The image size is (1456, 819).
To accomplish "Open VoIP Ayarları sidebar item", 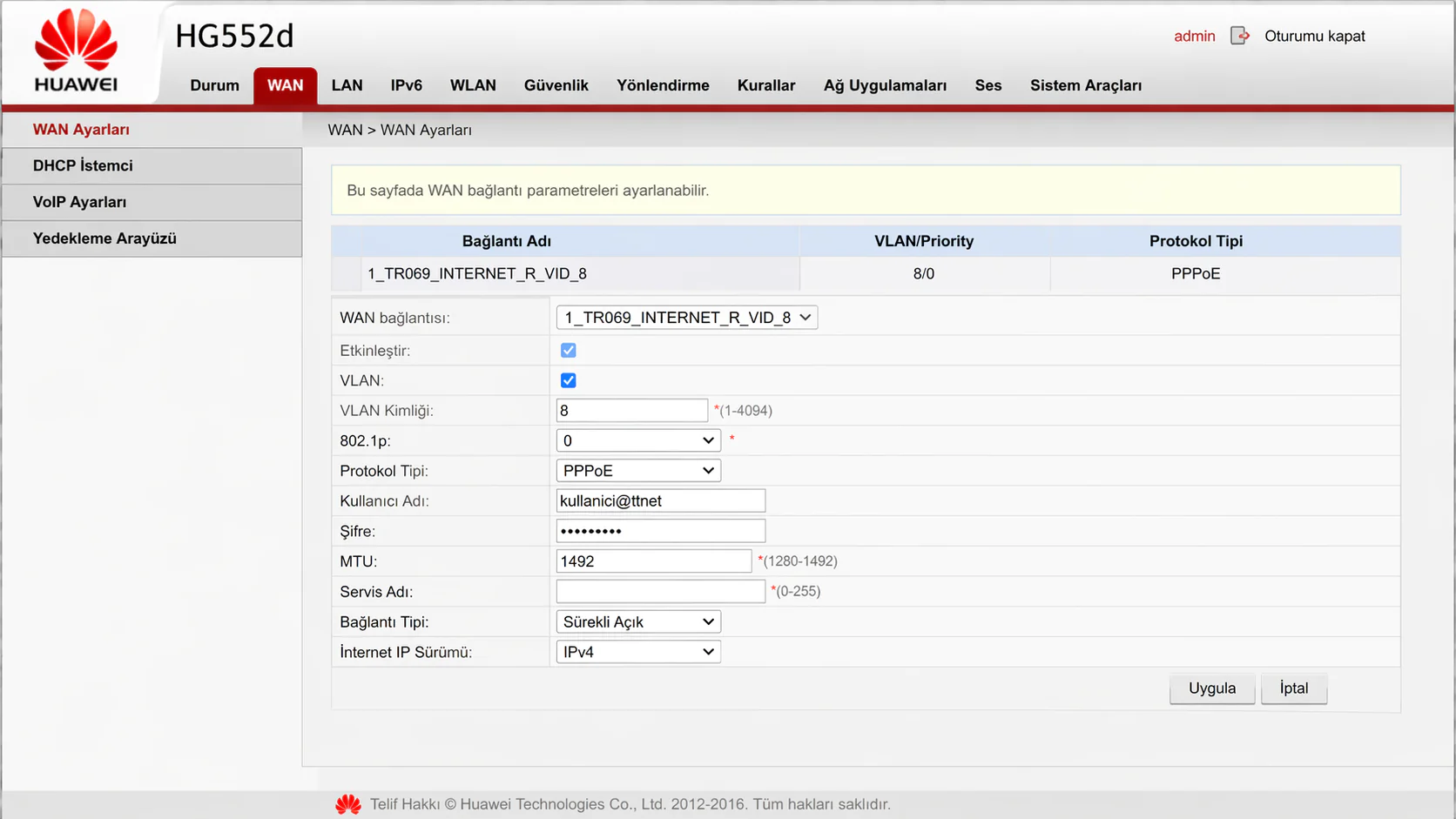I will (79, 202).
